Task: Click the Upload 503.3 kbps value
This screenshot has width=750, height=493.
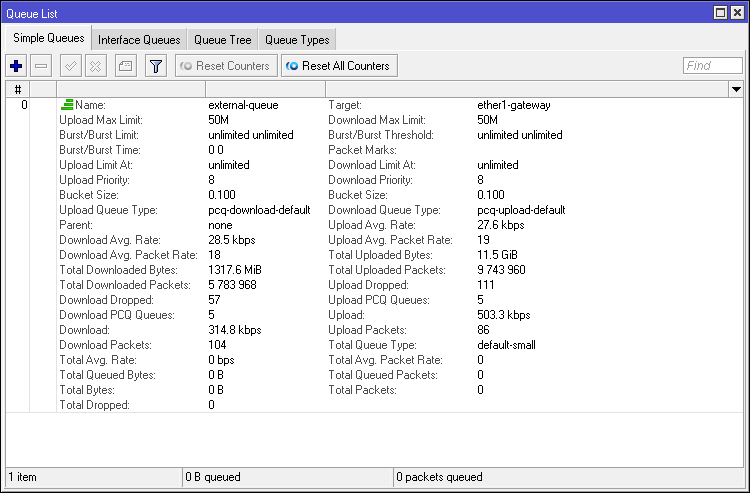Action: pos(504,315)
